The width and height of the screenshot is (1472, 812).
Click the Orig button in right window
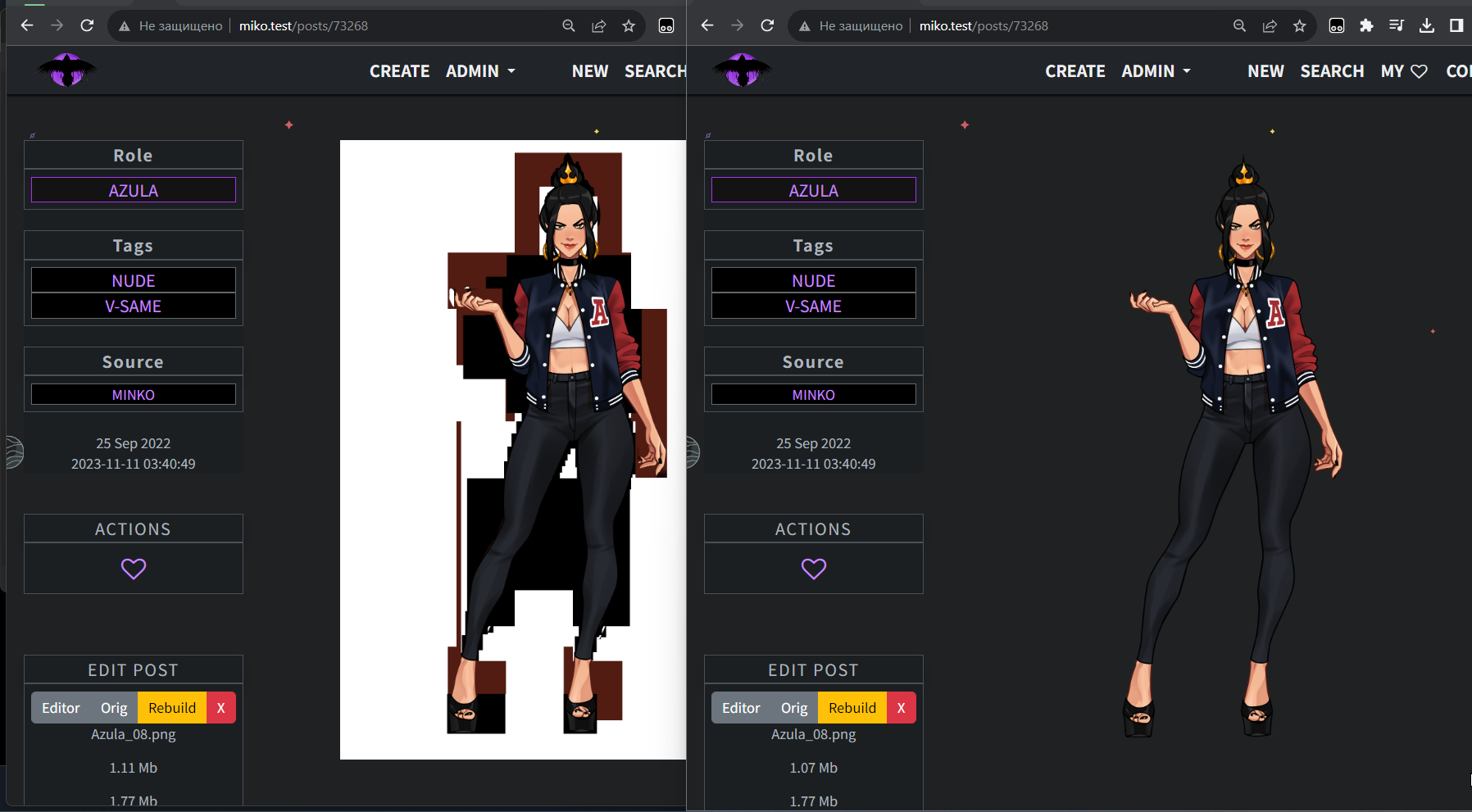tap(794, 708)
